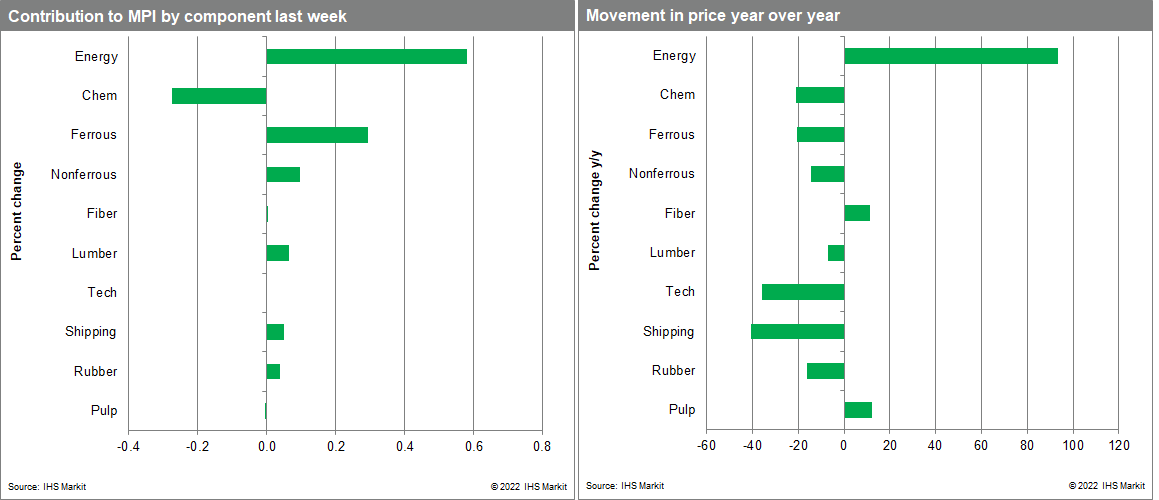Select the negative Chem bar in MPI contribution chart
The height and width of the screenshot is (500, 1159).
[x=219, y=96]
